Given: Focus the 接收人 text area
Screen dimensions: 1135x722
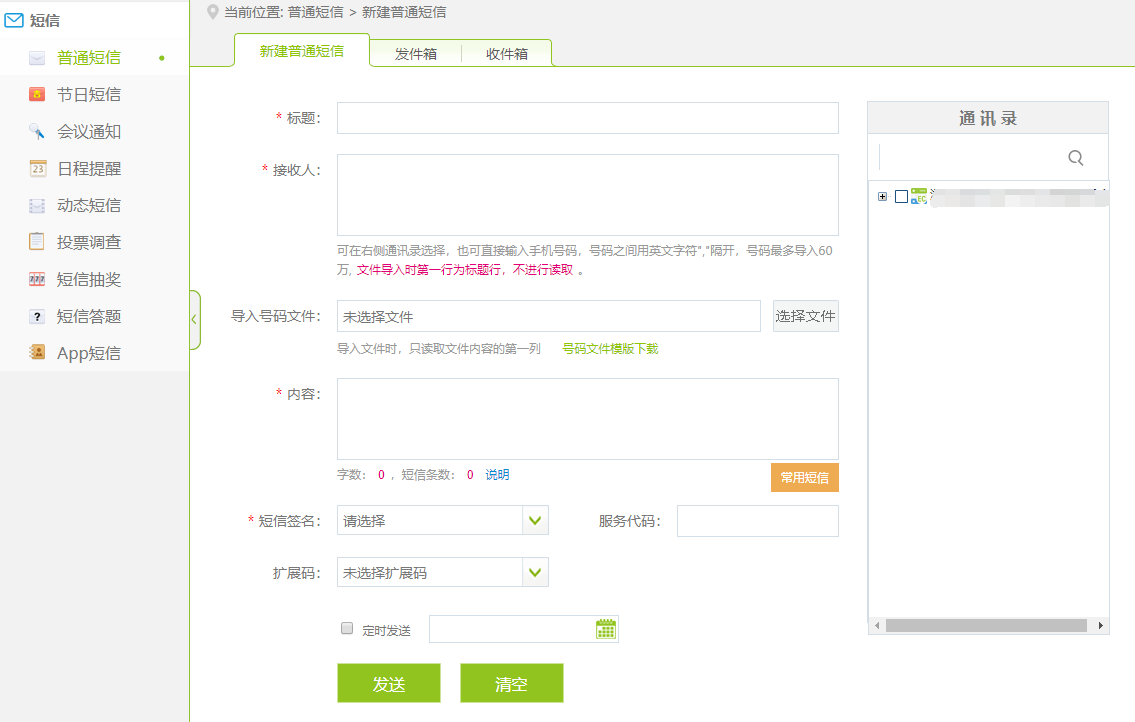Looking at the screenshot, I should point(588,195).
